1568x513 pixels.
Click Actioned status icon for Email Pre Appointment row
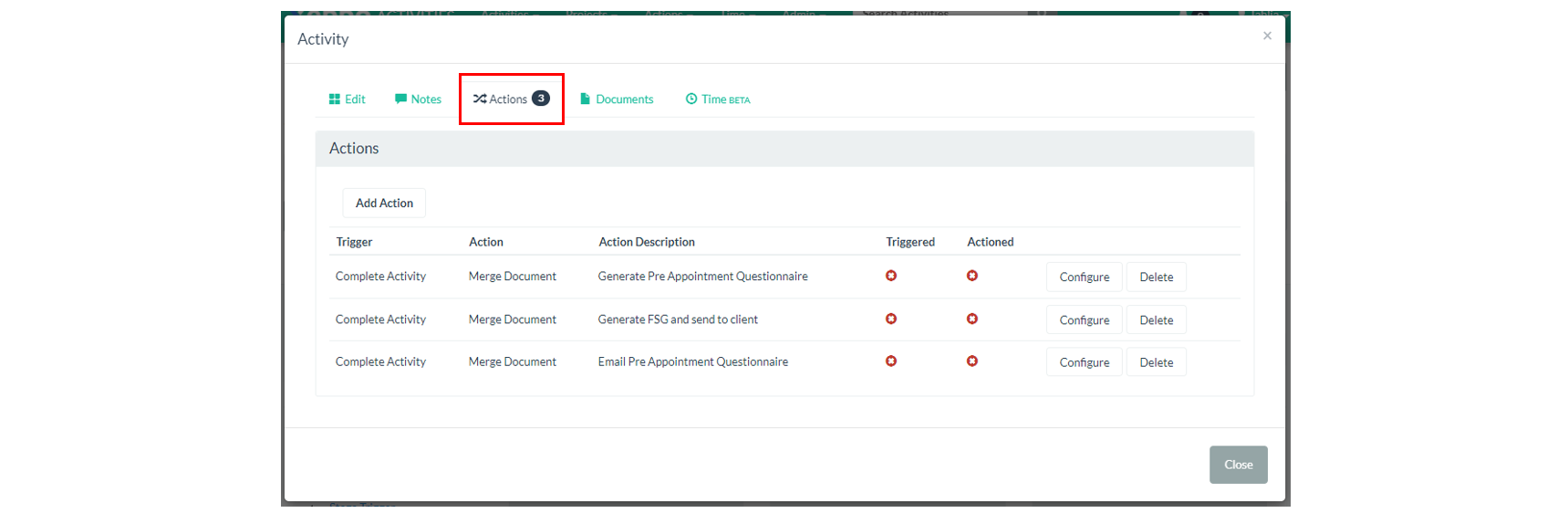[x=972, y=361]
